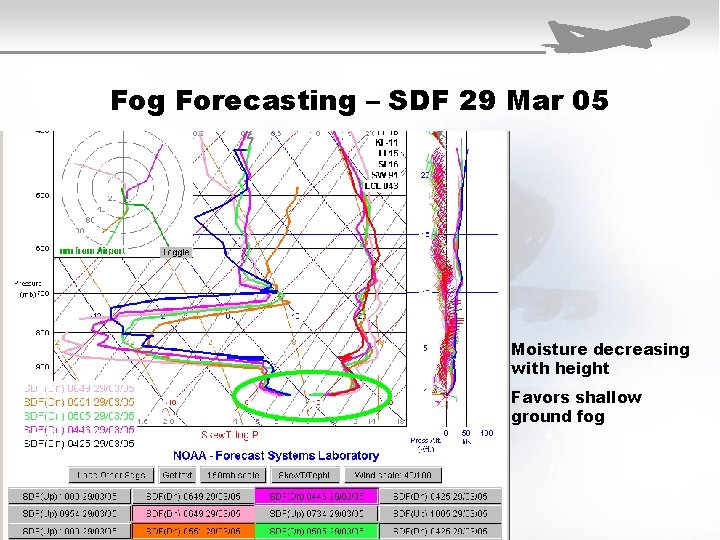
Task: Select the green SDF(Dn) 0505 sounding button
Action: click(316, 531)
